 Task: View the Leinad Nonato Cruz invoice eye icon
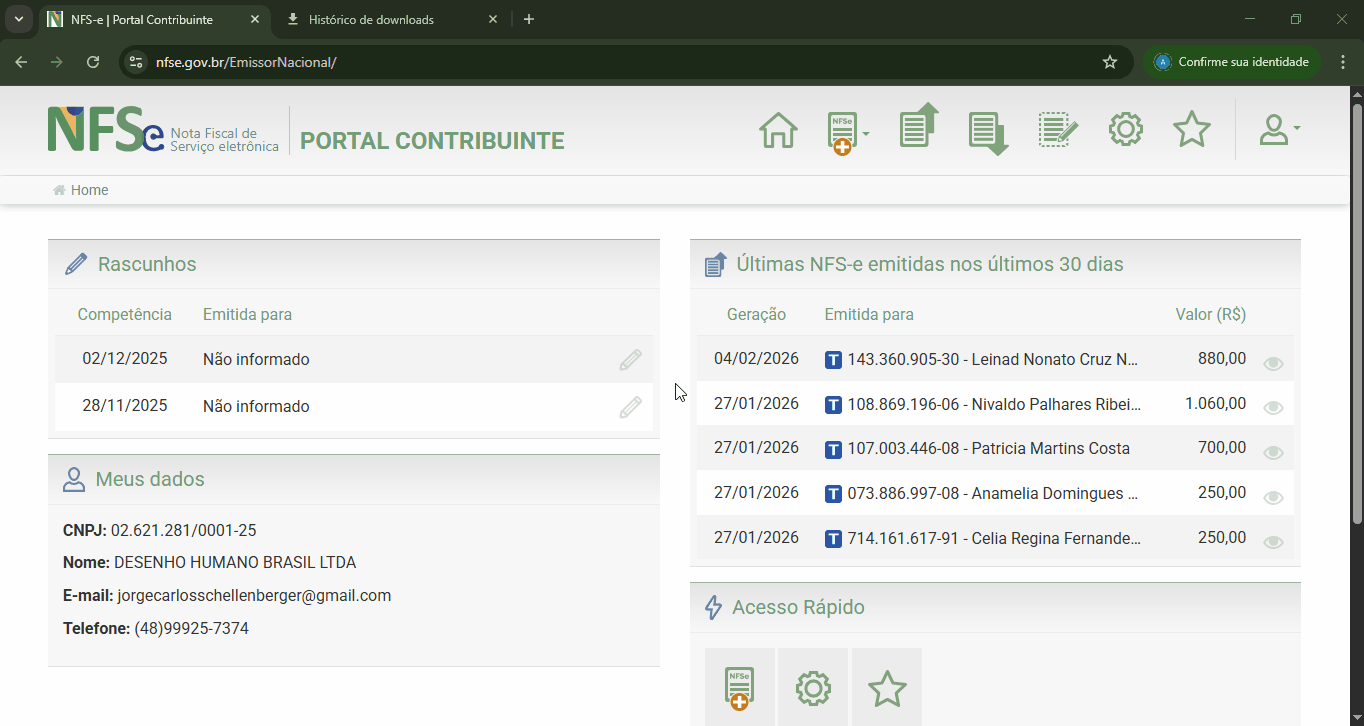point(1273,364)
